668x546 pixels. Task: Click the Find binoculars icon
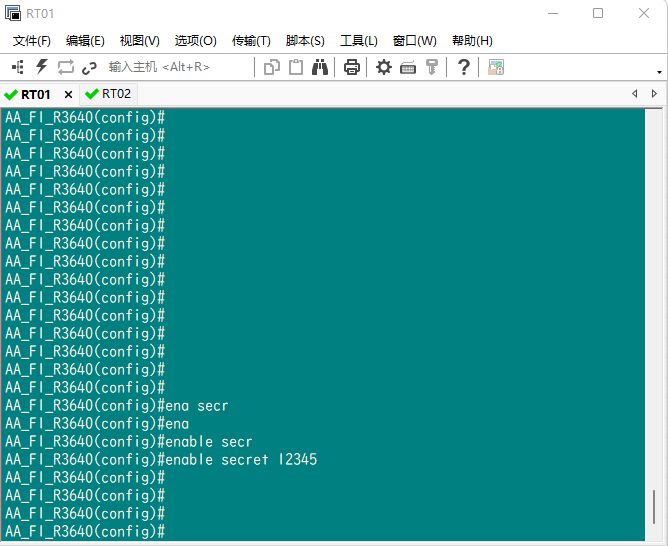coord(320,67)
